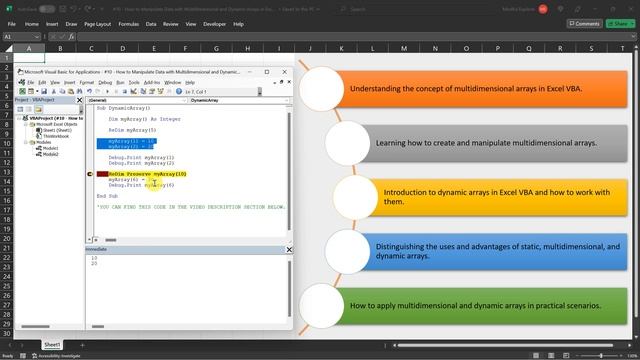Click the Insert UserForm icon in VBA toolbar
Image resolution: width=640 pixels, height=360 pixels.
click(x=31, y=91)
